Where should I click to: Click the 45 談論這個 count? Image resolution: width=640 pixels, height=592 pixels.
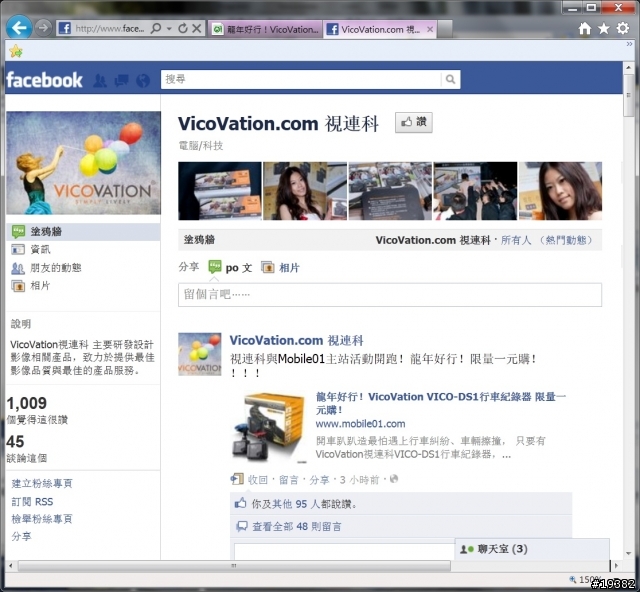(x=27, y=448)
